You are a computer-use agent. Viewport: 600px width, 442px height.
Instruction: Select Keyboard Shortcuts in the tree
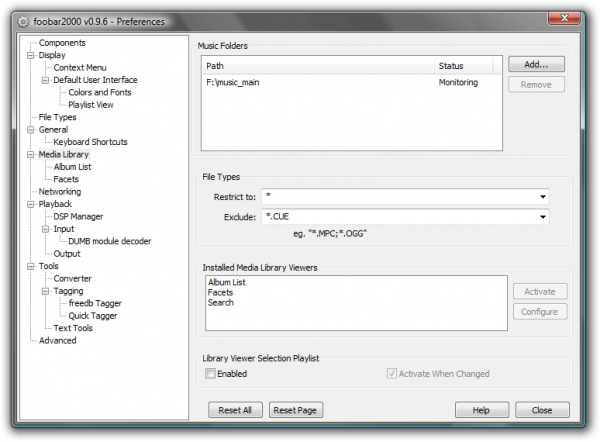[90, 142]
